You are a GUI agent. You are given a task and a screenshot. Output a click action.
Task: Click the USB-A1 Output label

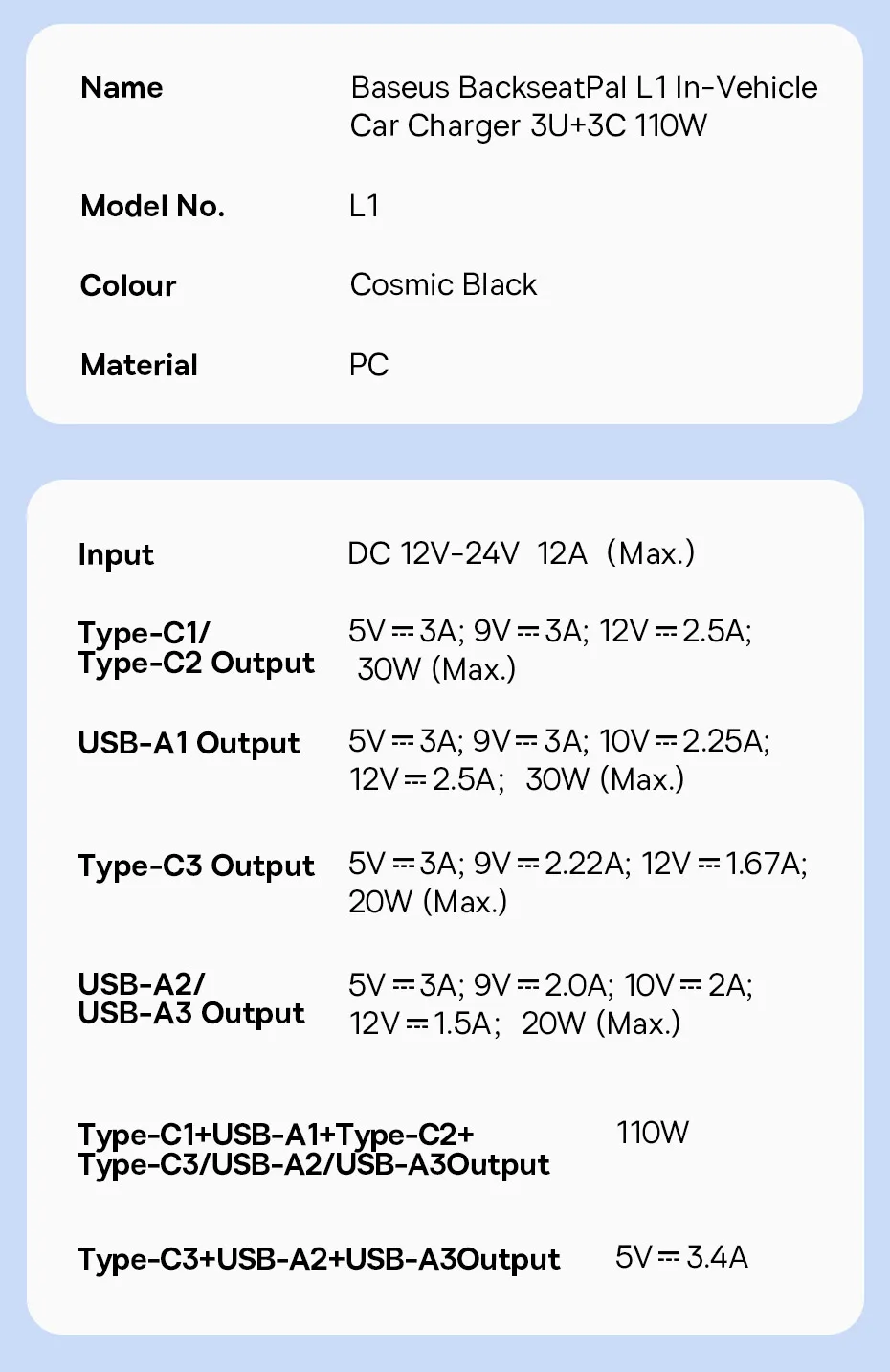189,743
